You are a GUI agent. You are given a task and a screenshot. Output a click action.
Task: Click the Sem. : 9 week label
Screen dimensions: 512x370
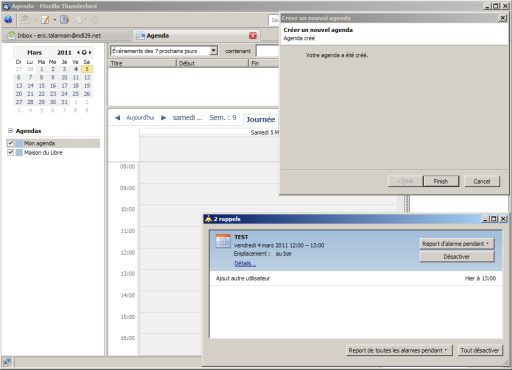pos(223,118)
